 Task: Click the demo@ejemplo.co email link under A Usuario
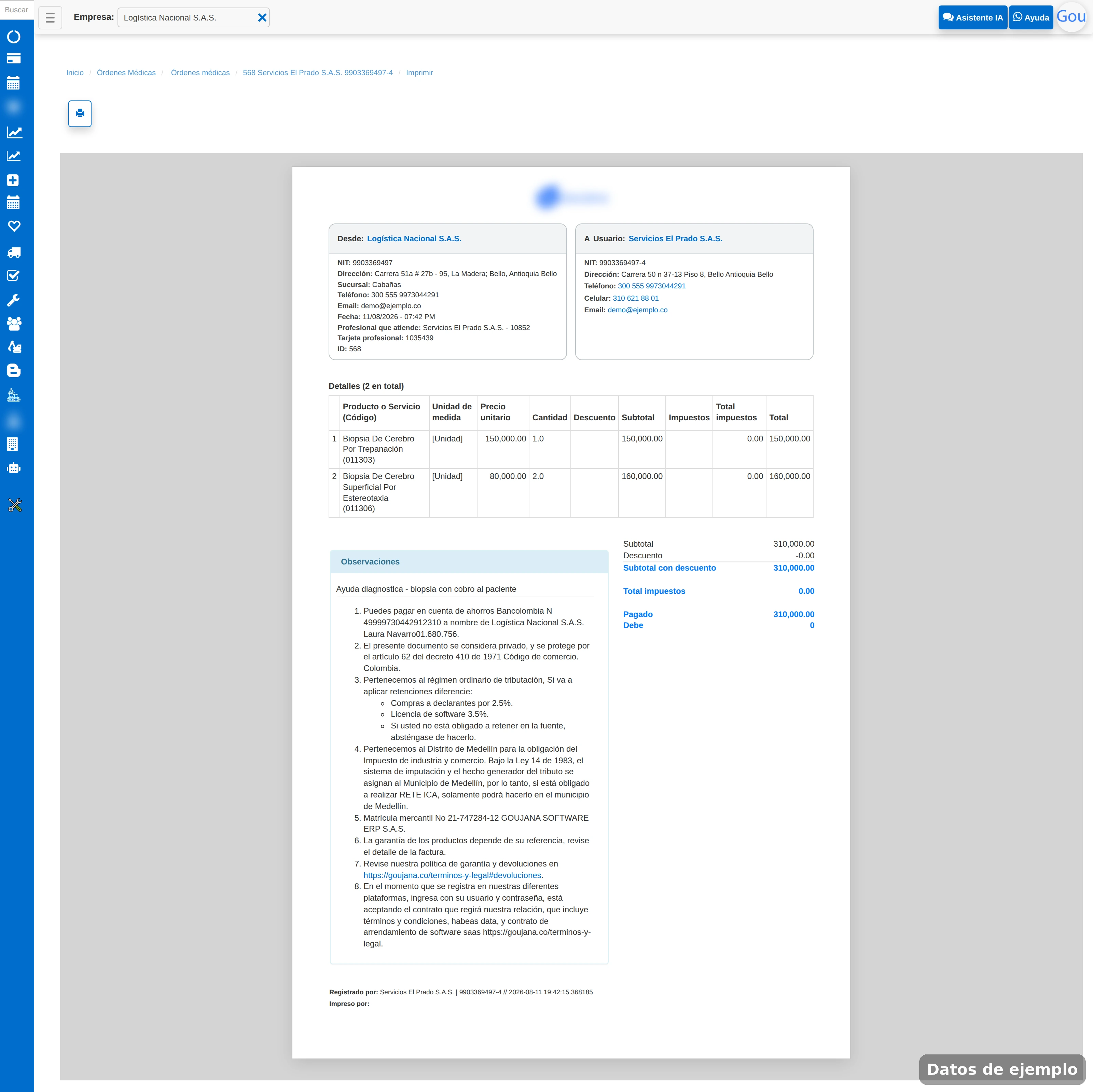click(638, 310)
